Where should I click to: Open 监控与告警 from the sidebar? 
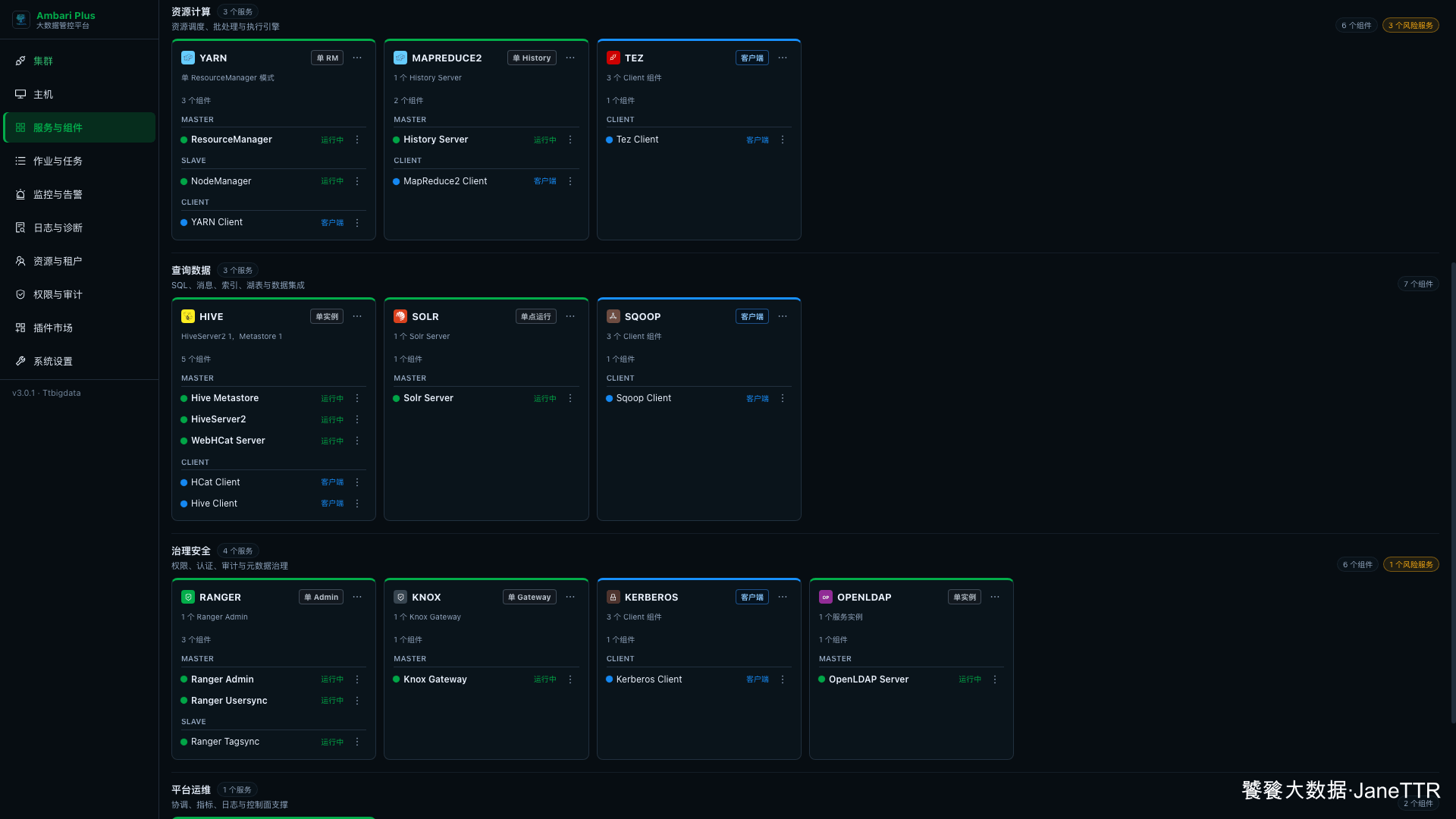[79, 194]
